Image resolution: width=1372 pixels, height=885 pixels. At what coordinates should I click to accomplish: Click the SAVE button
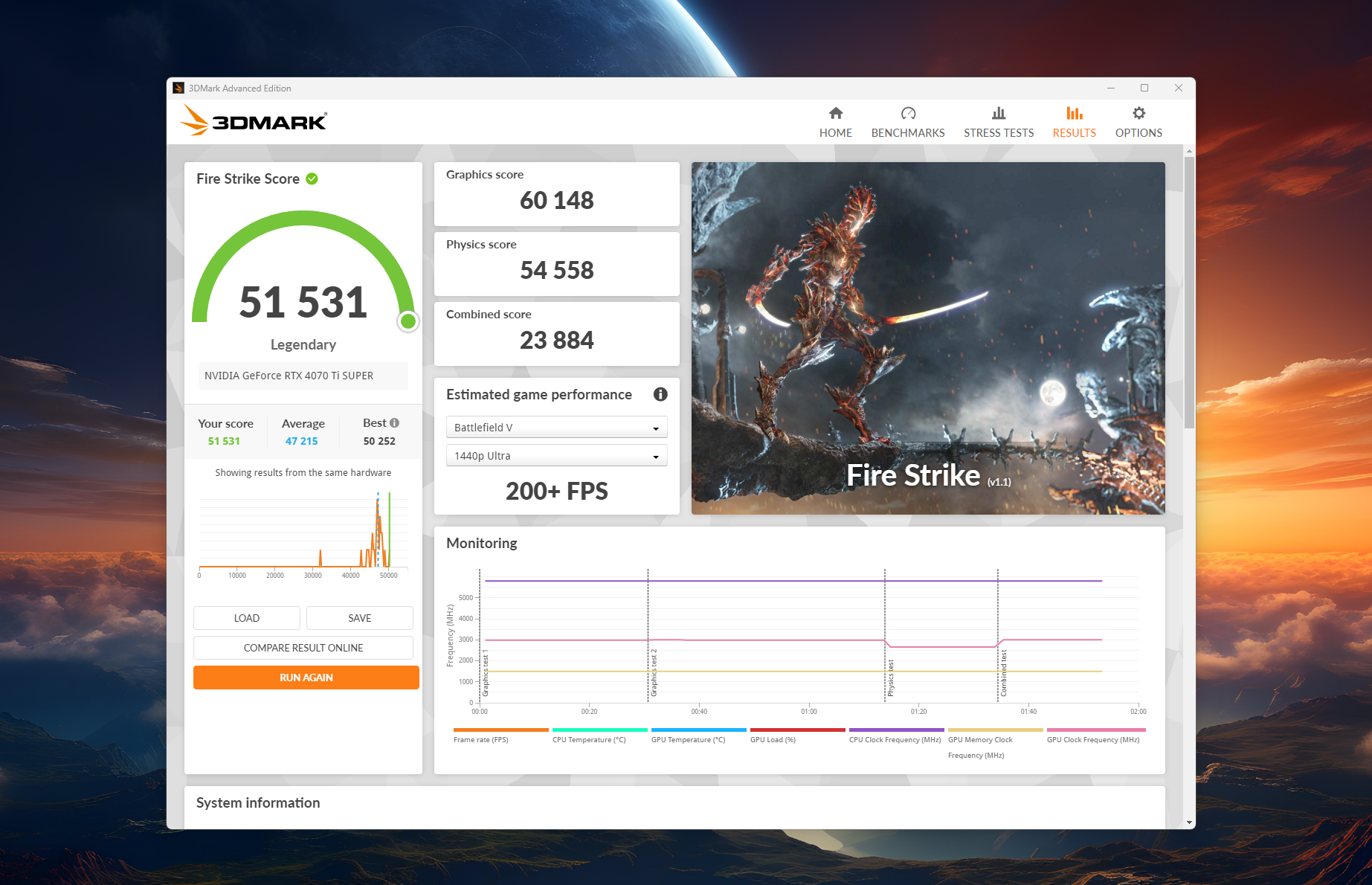pos(360,618)
